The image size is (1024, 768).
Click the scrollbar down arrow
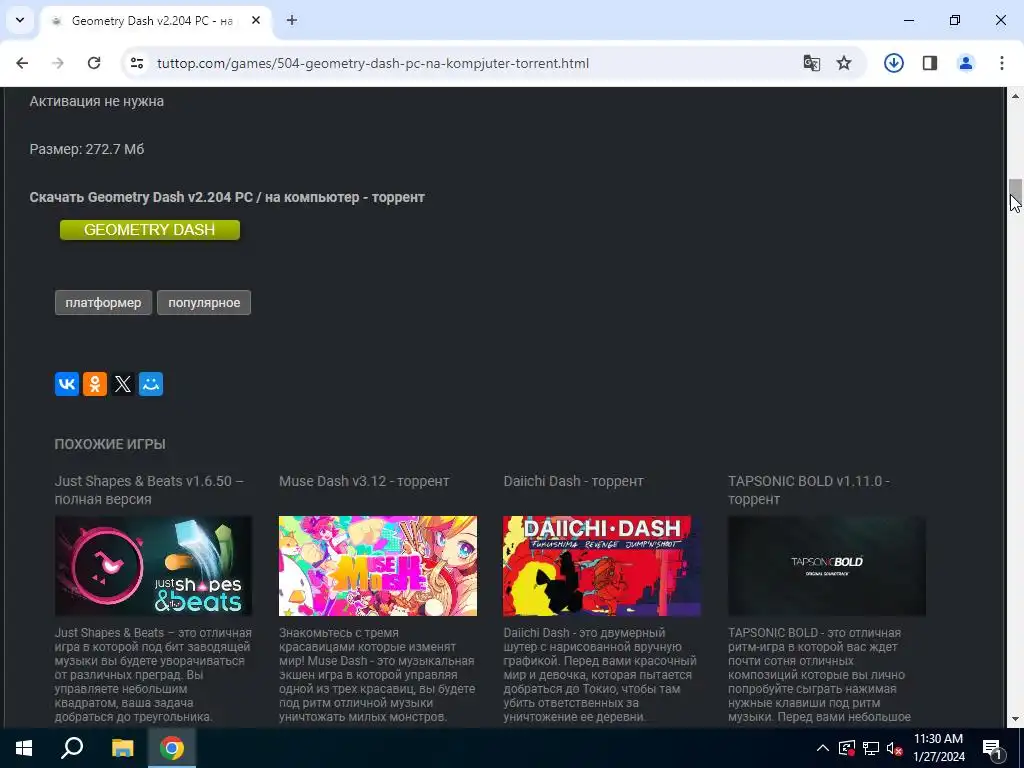1015,720
